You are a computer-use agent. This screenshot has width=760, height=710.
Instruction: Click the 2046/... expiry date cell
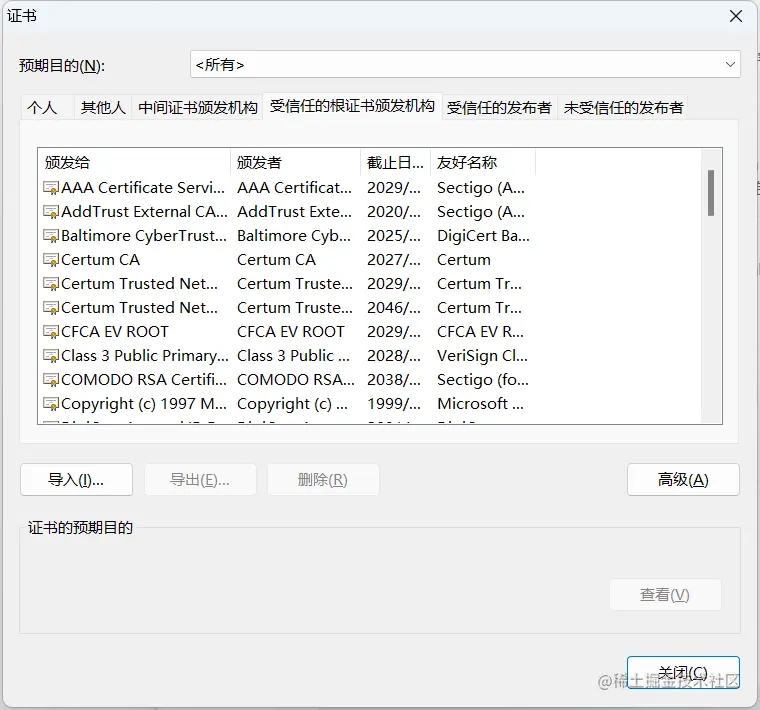pyautogui.click(x=394, y=308)
